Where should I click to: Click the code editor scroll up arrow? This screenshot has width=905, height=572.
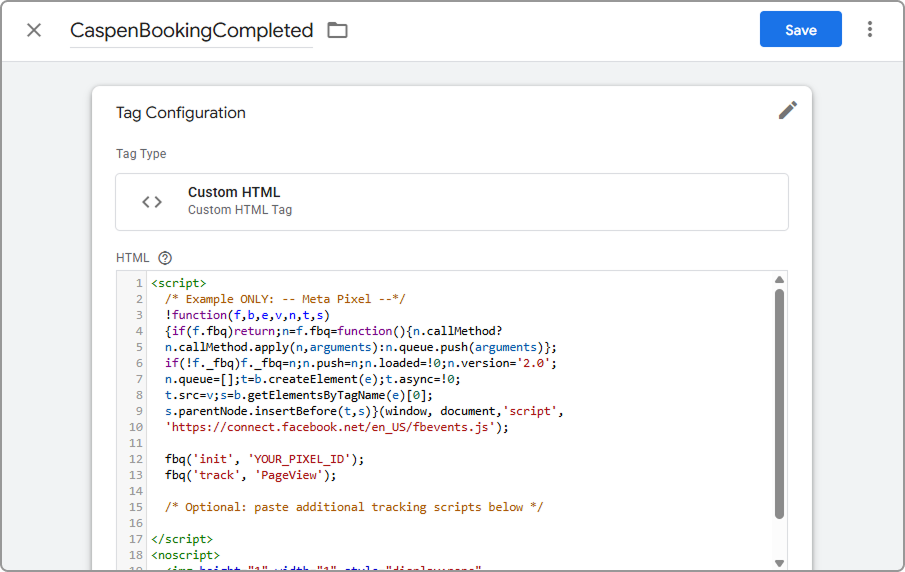pos(779,280)
